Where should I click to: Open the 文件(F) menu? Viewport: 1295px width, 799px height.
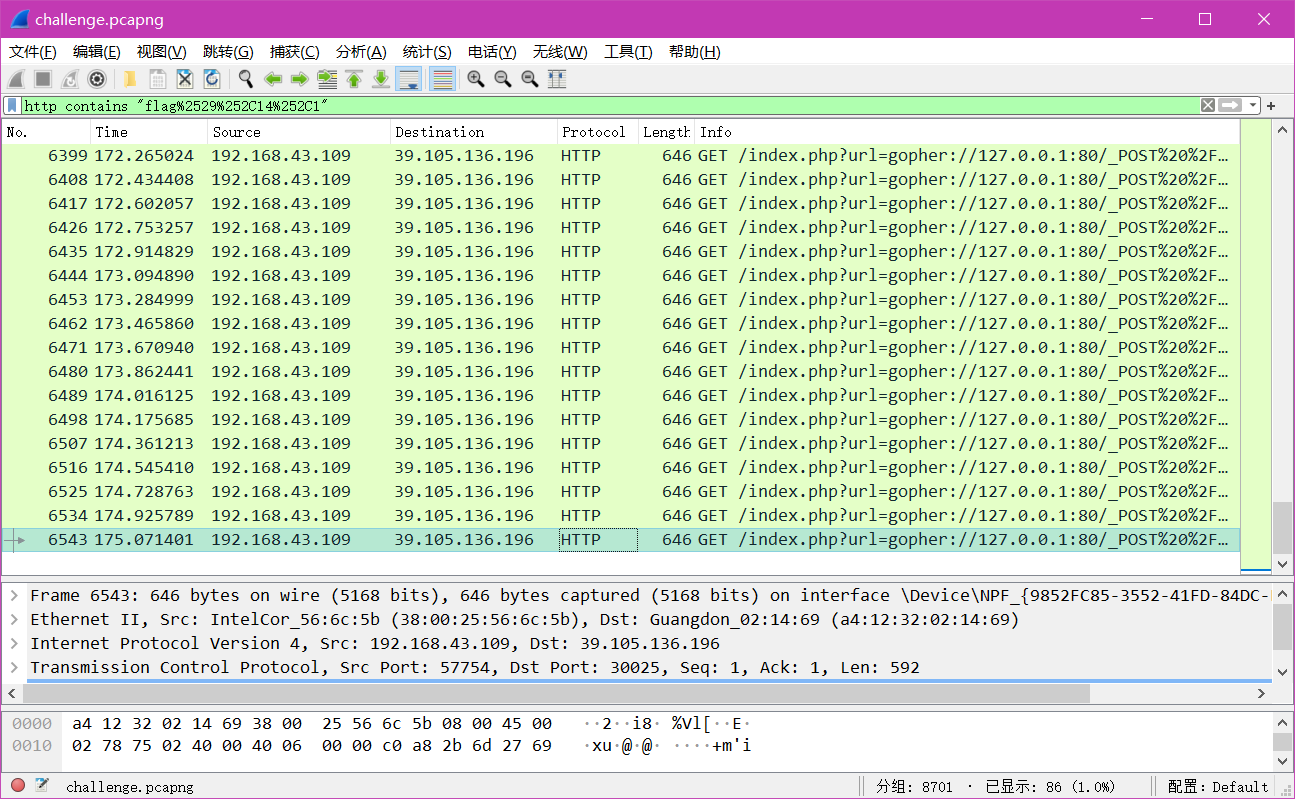pos(33,52)
